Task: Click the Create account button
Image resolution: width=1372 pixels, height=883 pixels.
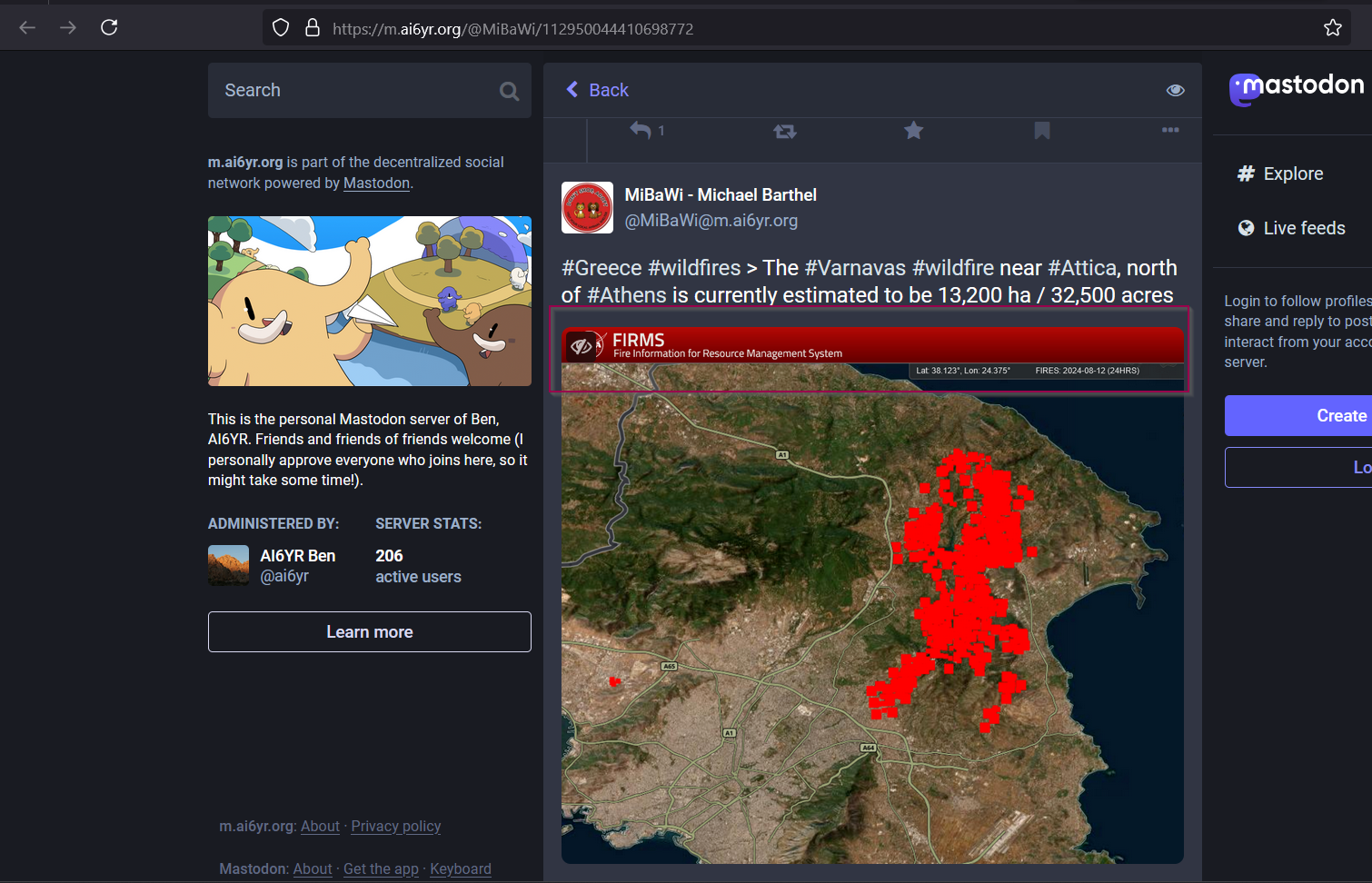Action: (x=1298, y=415)
